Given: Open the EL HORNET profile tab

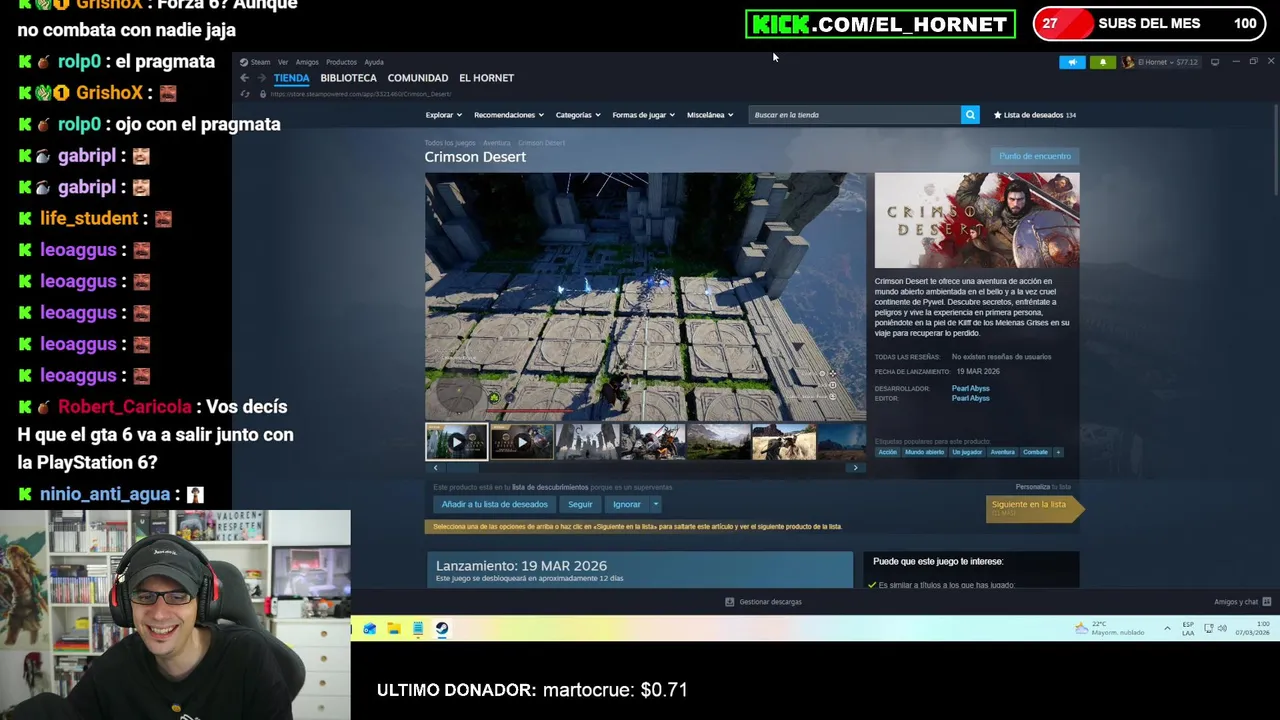Looking at the screenshot, I should 486,78.
